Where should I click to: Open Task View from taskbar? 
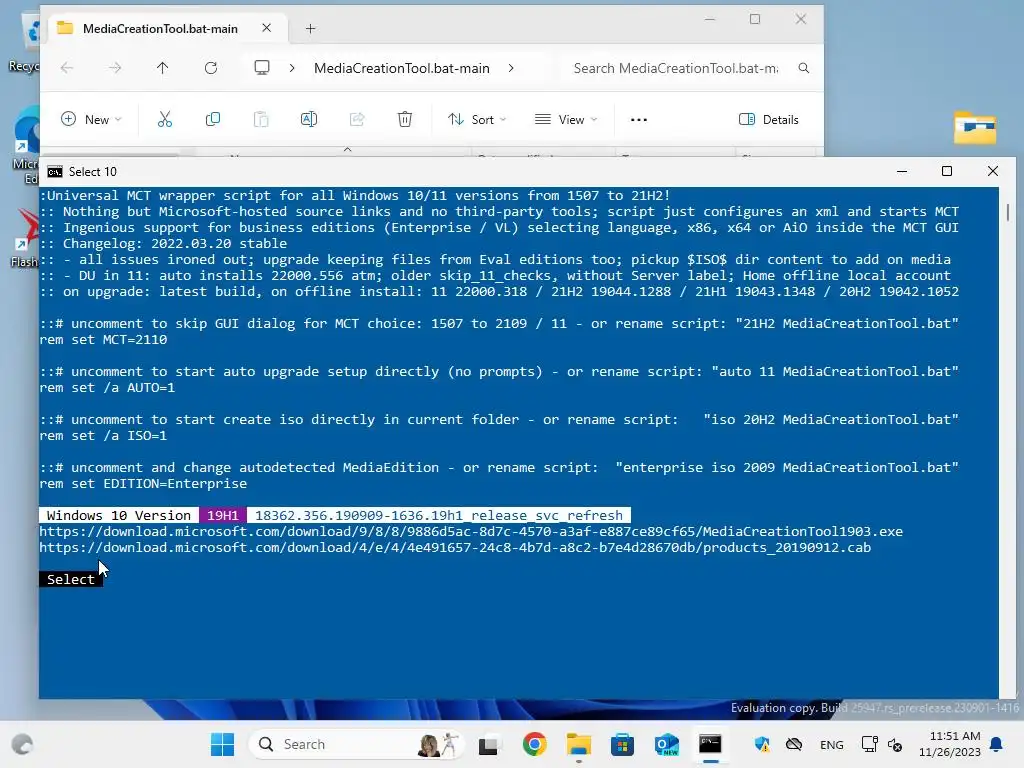coord(488,744)
